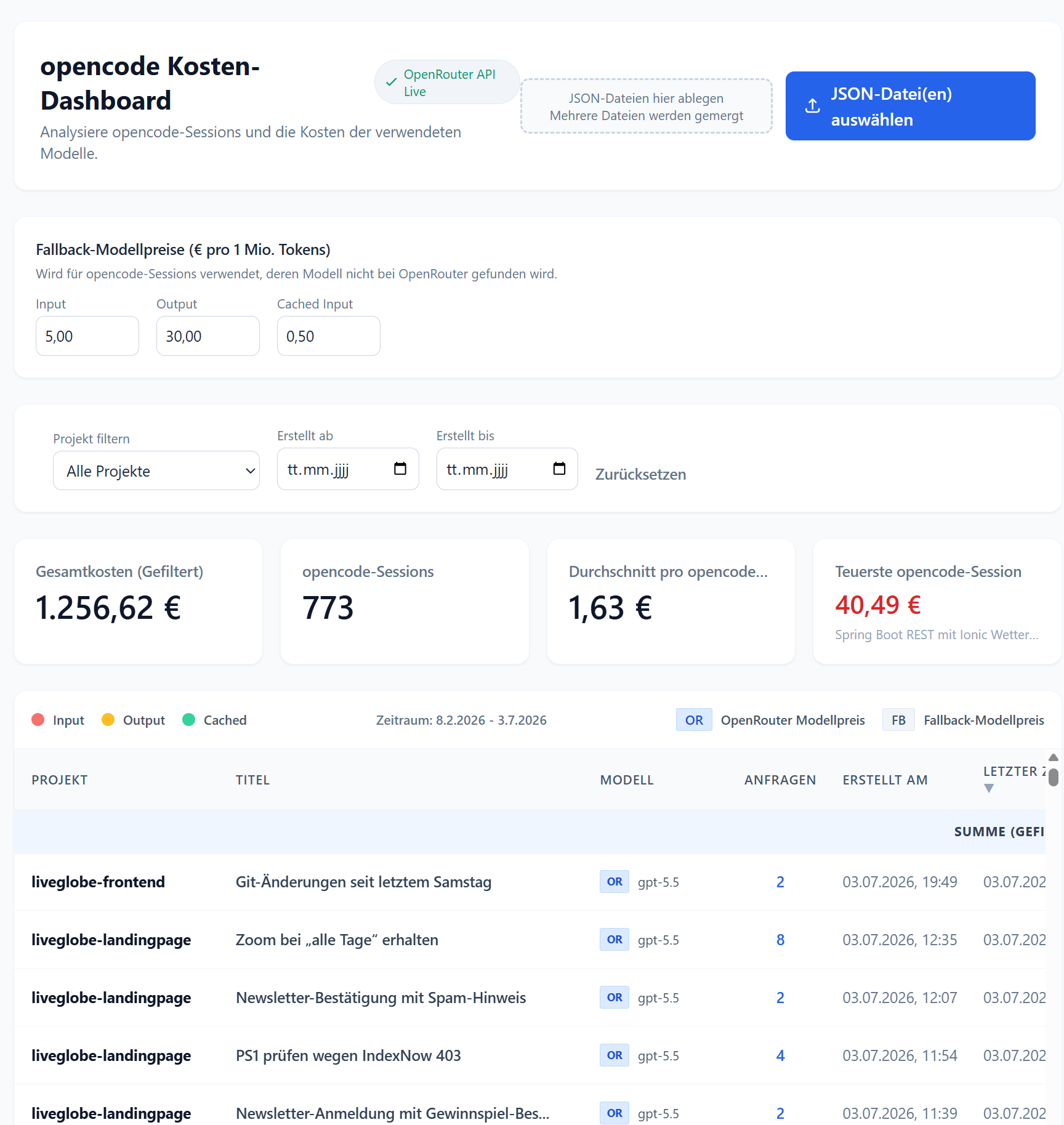Sort table by Titel column header
The height and width of the screenshot is (1125, 1064).
(252, 780)
